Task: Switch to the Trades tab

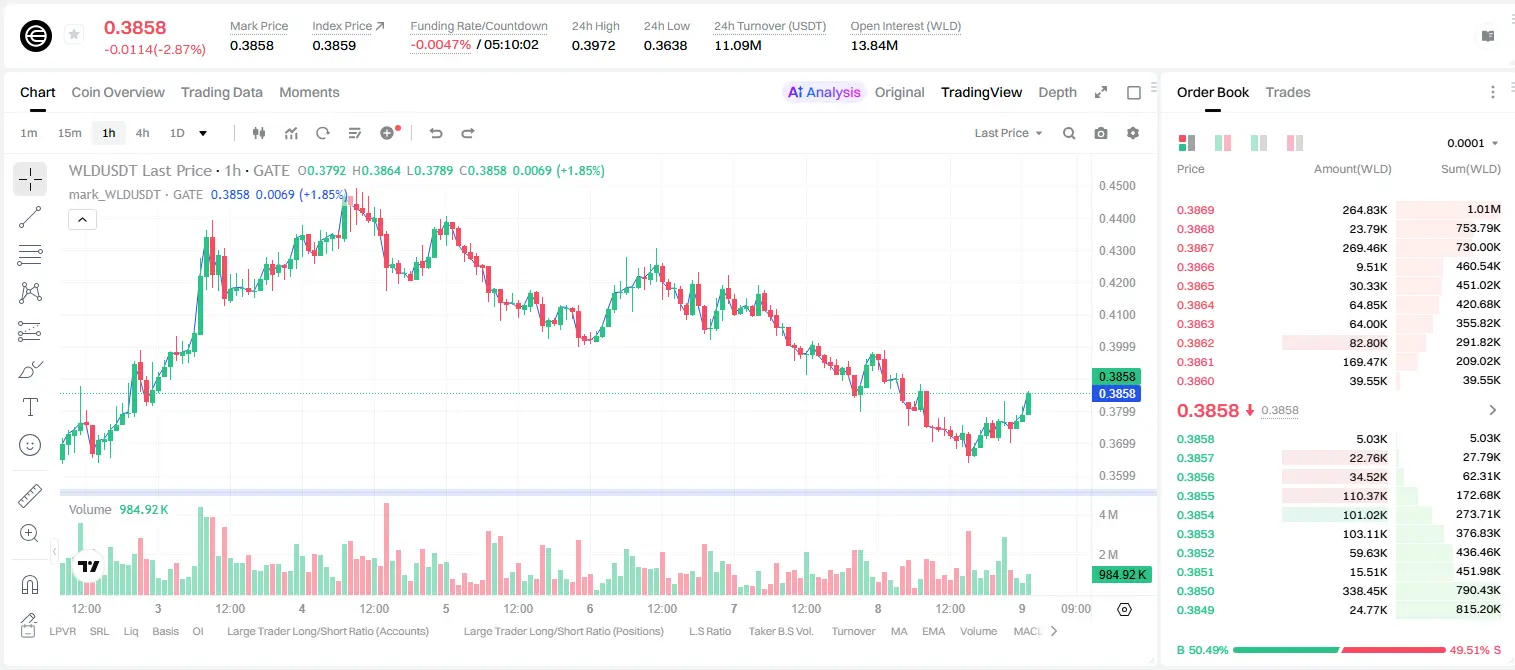Action: 1287,92
